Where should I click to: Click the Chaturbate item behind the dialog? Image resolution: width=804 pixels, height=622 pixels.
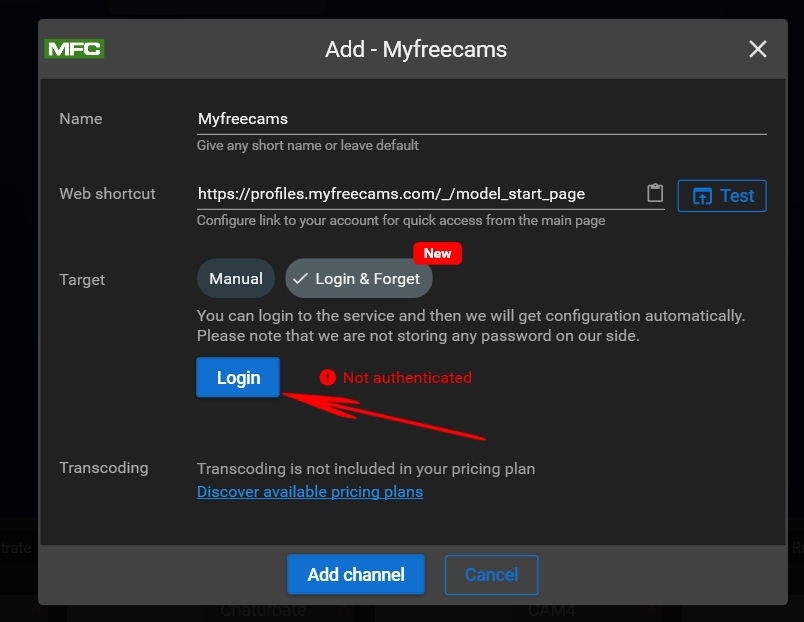coord(263,611)
